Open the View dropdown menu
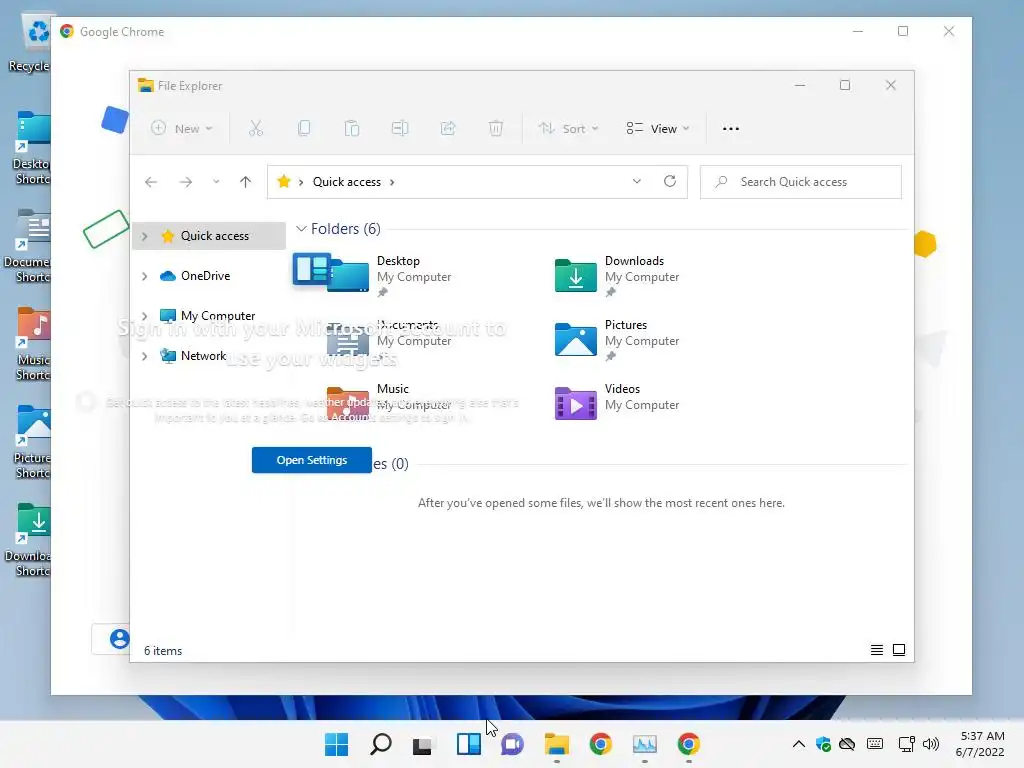The width and height of the screenshot is (1024, 768). point(658,129)
